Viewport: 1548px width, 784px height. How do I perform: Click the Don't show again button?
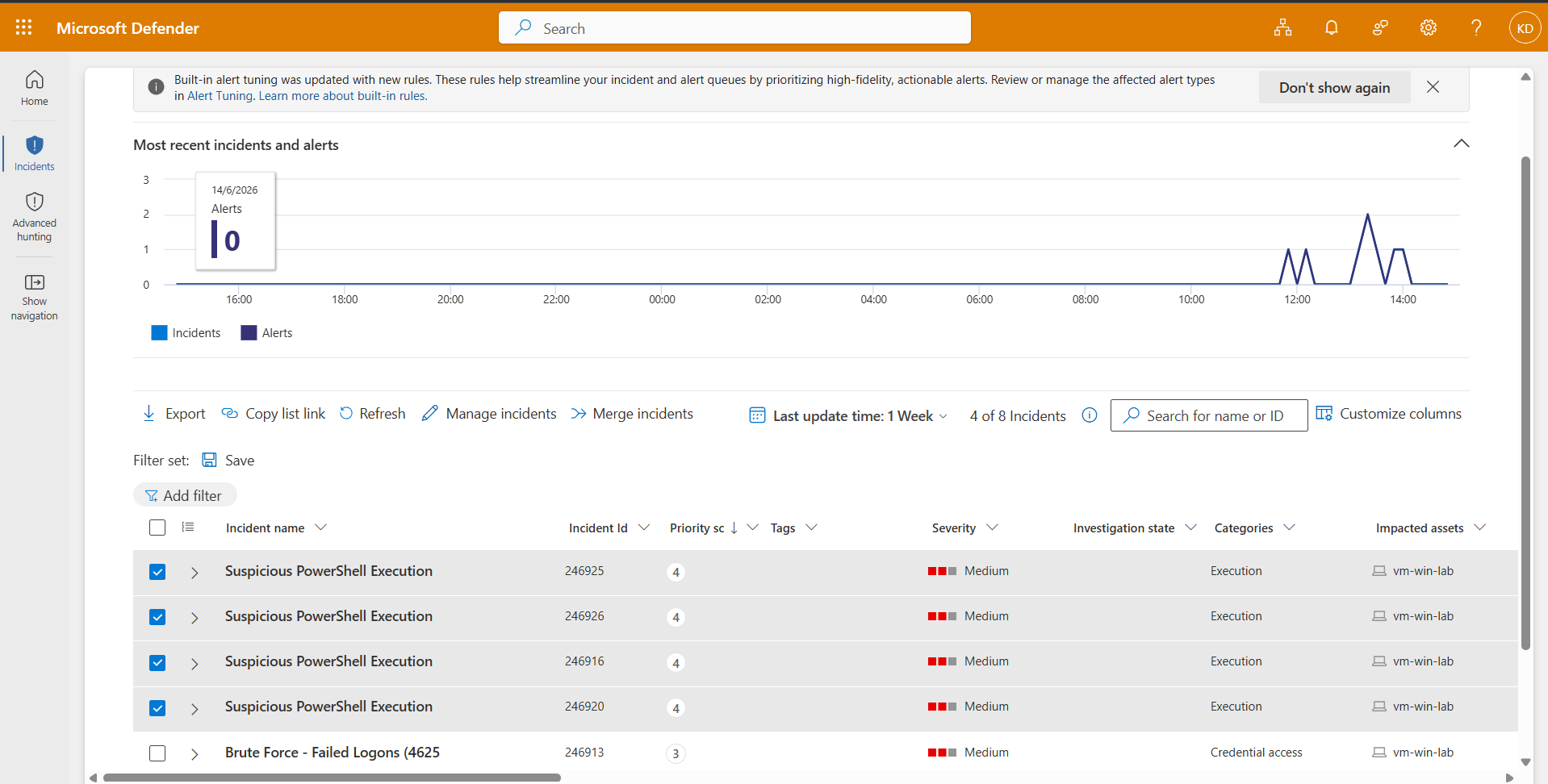(1334, 87)
